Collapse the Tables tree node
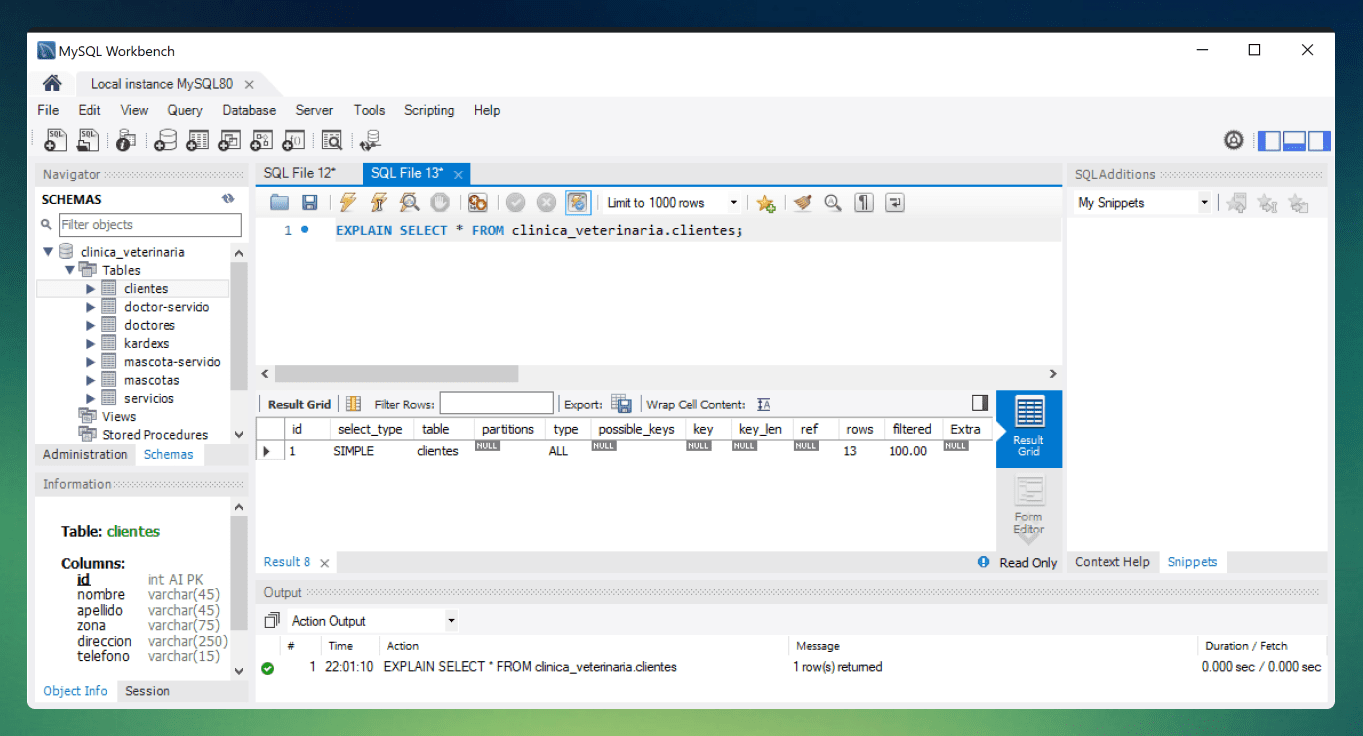 coord(70,270)
